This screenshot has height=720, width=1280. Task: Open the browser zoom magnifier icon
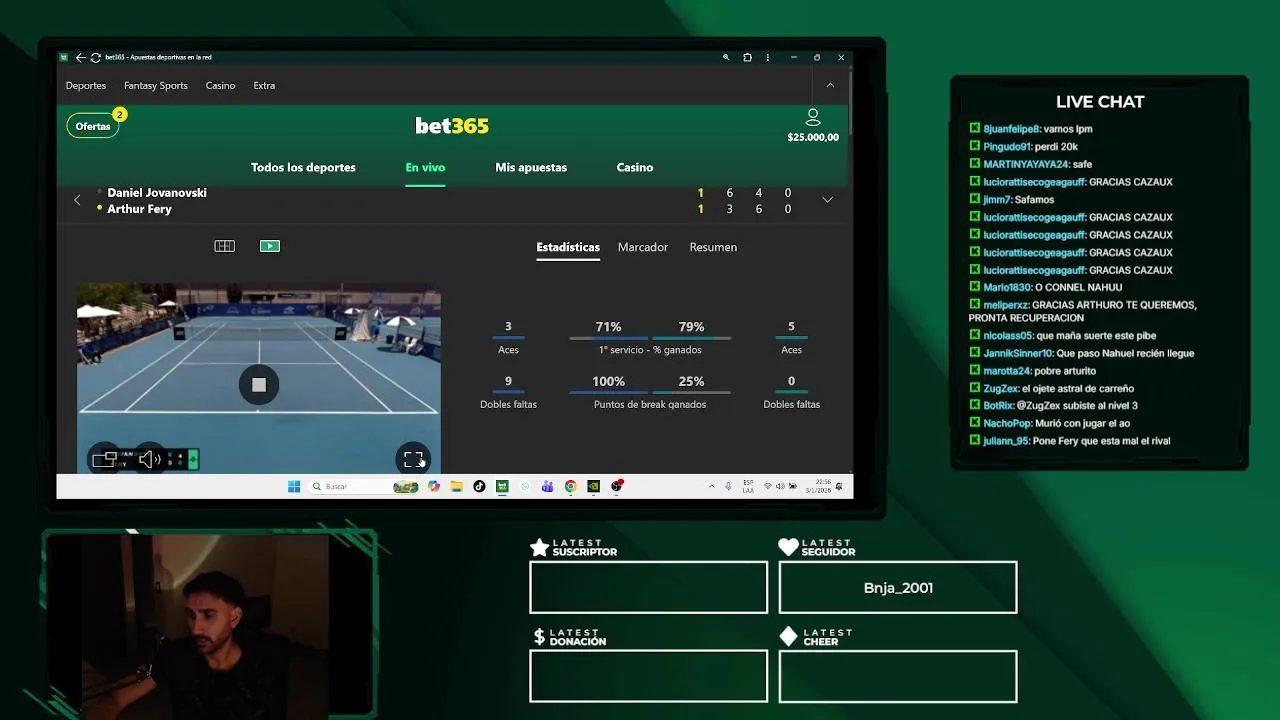[726, 57]
